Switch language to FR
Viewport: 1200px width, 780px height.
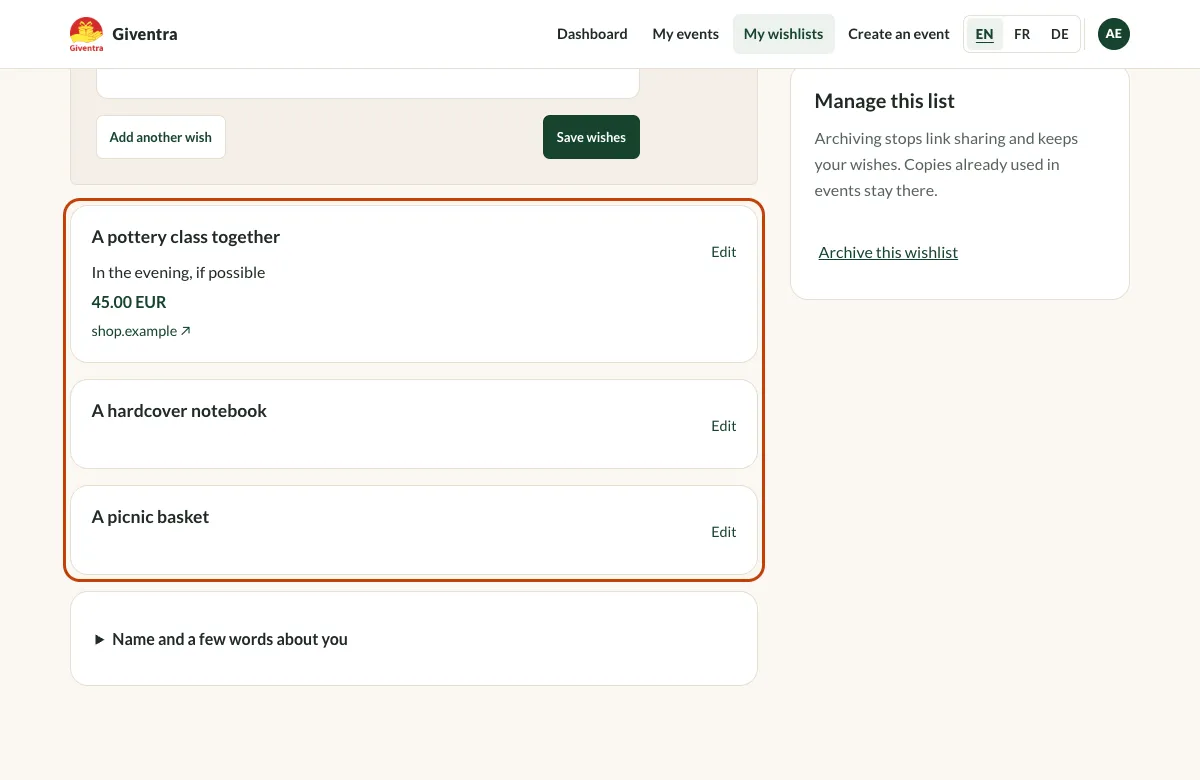pyautogui.click(x=1022, y=34)
